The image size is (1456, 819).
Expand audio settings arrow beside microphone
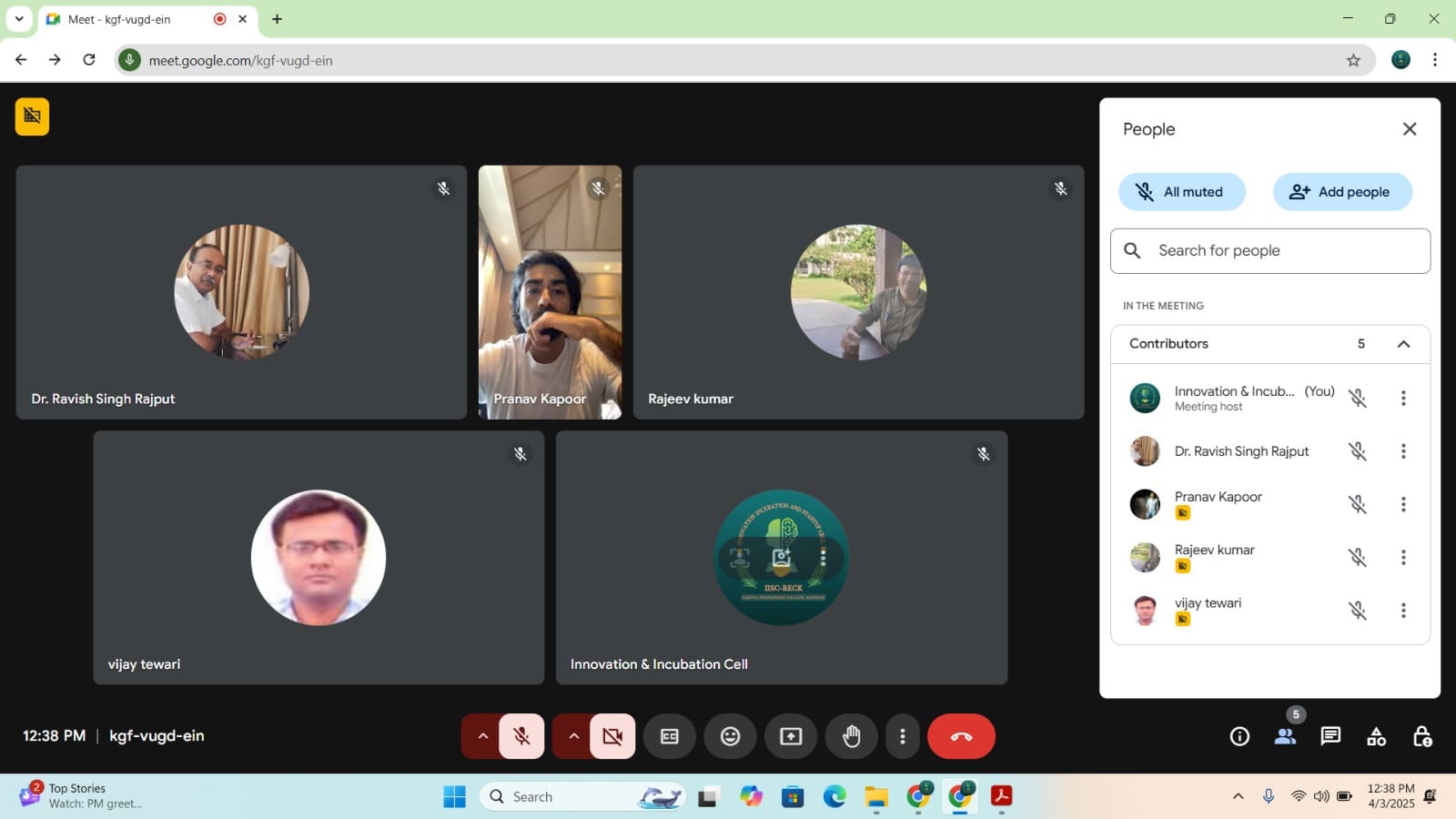click(x=482, y=736)
